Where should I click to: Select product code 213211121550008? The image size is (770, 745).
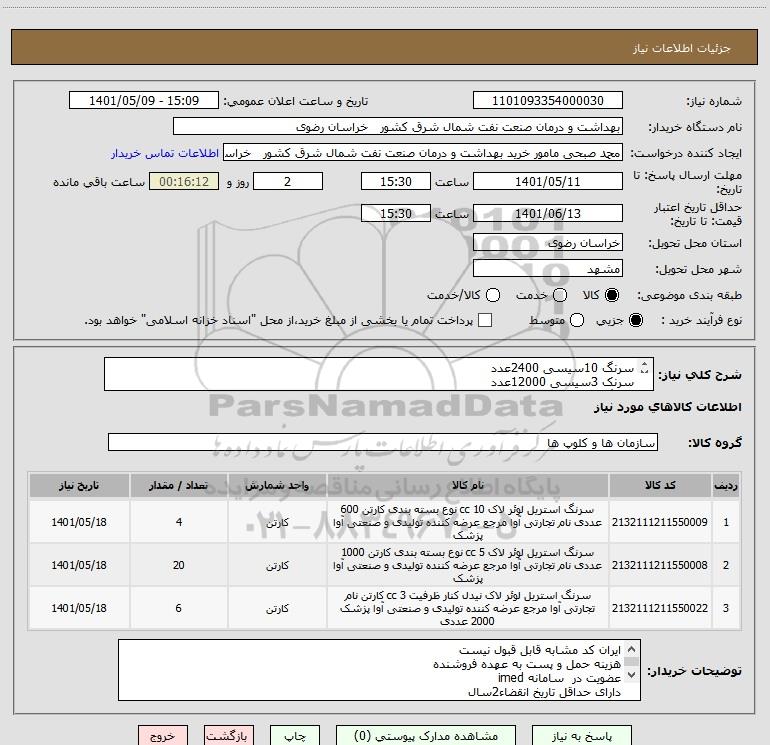(x=660, y=565)
